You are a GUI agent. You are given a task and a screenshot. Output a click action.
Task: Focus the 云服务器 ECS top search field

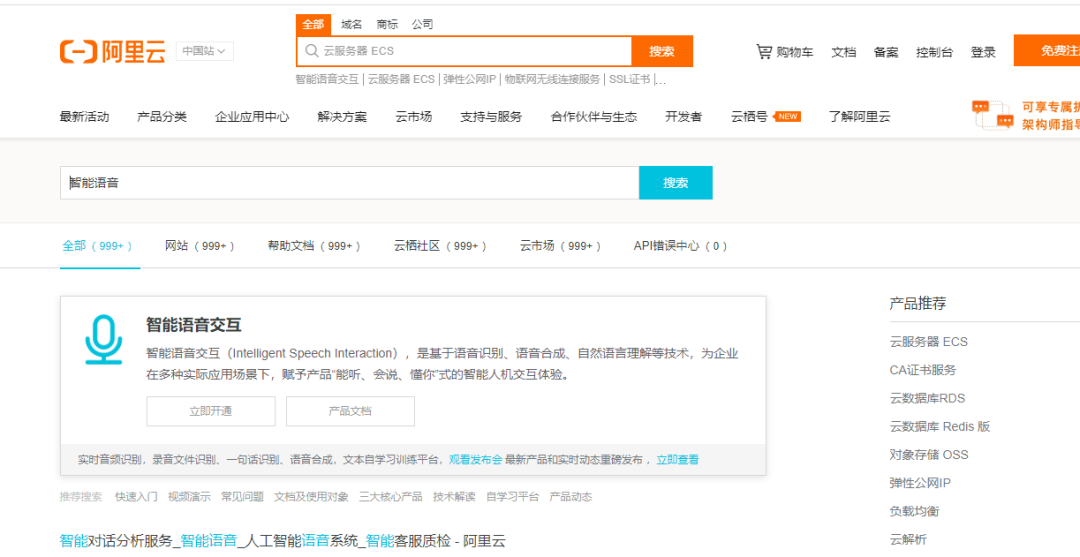464,51
